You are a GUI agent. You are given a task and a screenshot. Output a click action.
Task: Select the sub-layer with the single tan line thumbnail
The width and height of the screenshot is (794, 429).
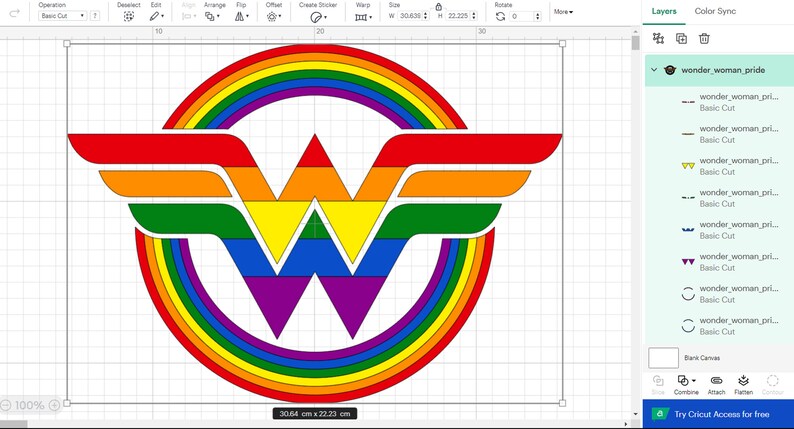719,134
